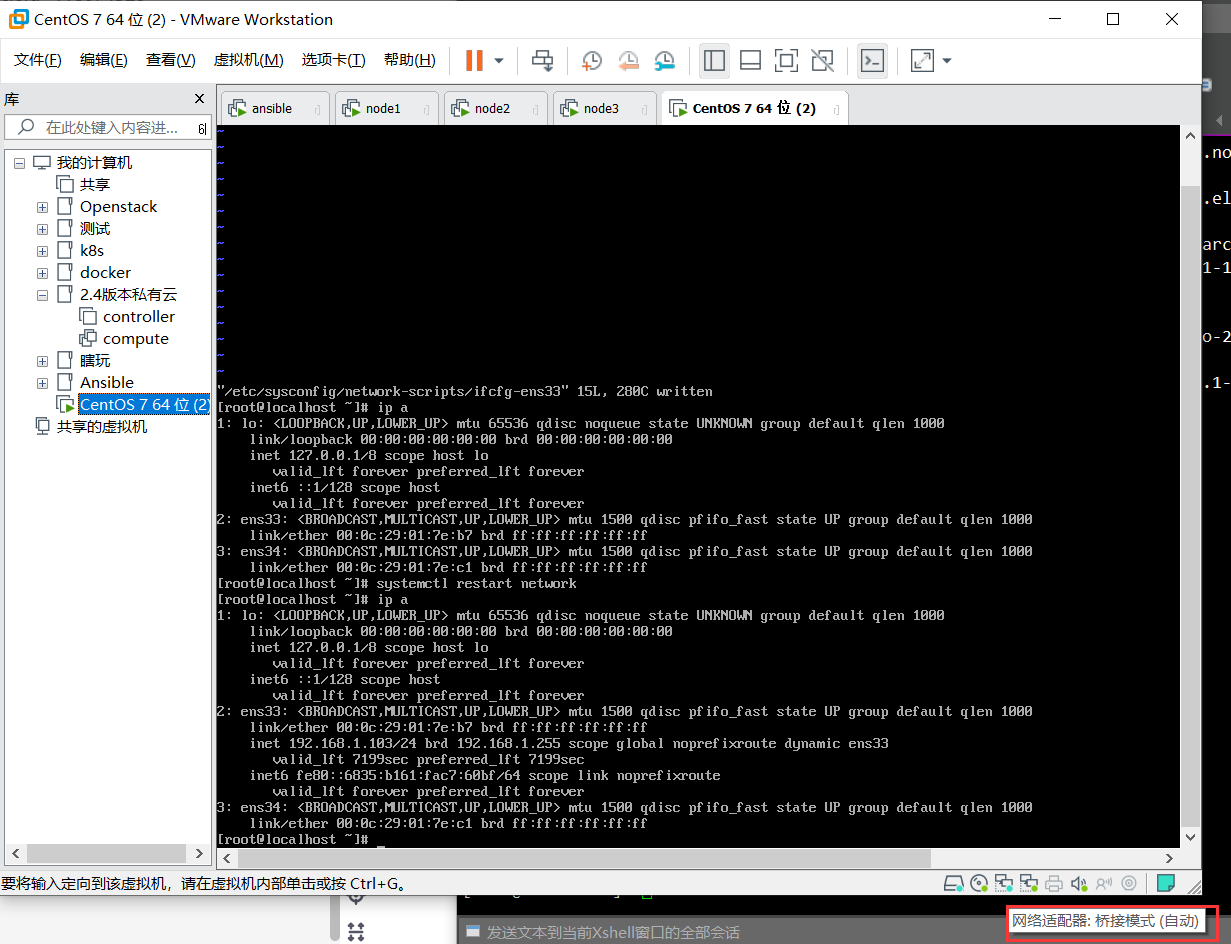Click the second network adapter status icon
Screen dimensions: 1231x944
click(x=1028, y=883)
